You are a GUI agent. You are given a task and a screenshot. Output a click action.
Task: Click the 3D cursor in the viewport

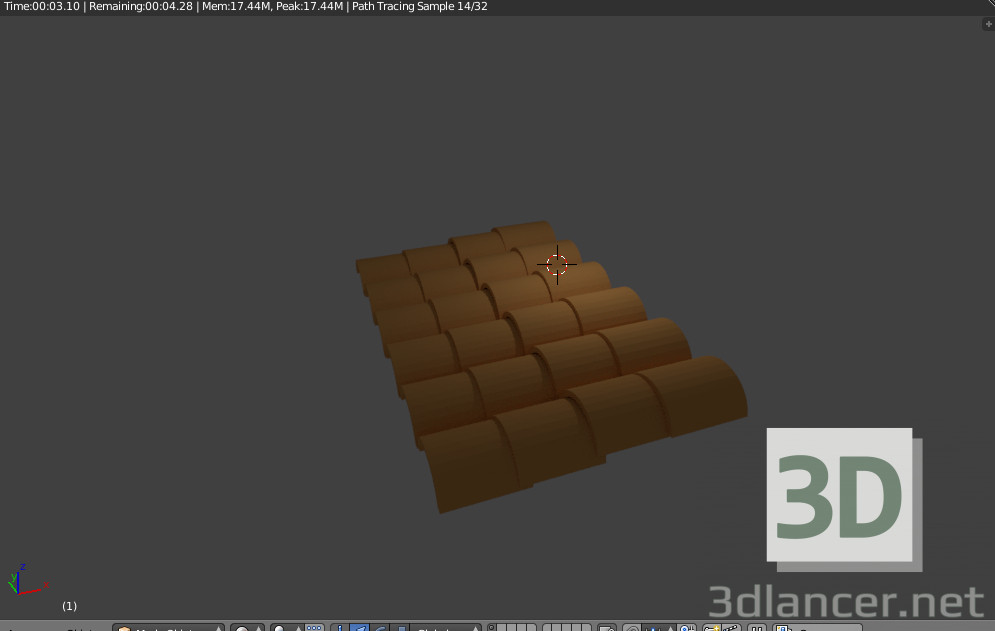tap(558, 265)
